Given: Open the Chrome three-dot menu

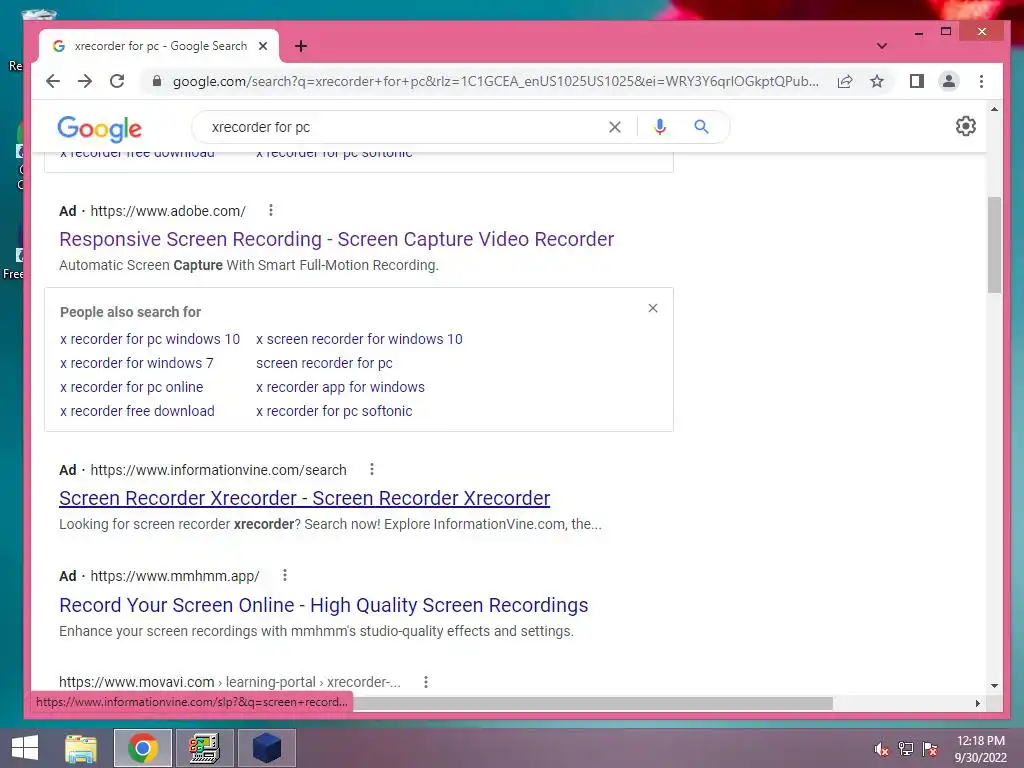Looking at the screenshot, I should (x=981, y=81).
